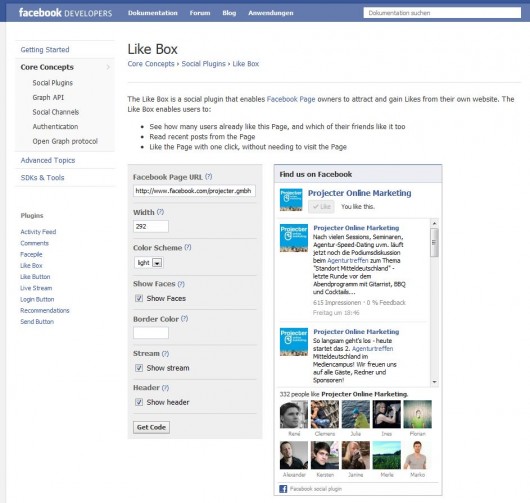Click the Stream help question mark
530x503 pixels.
[x=165, y=354]
